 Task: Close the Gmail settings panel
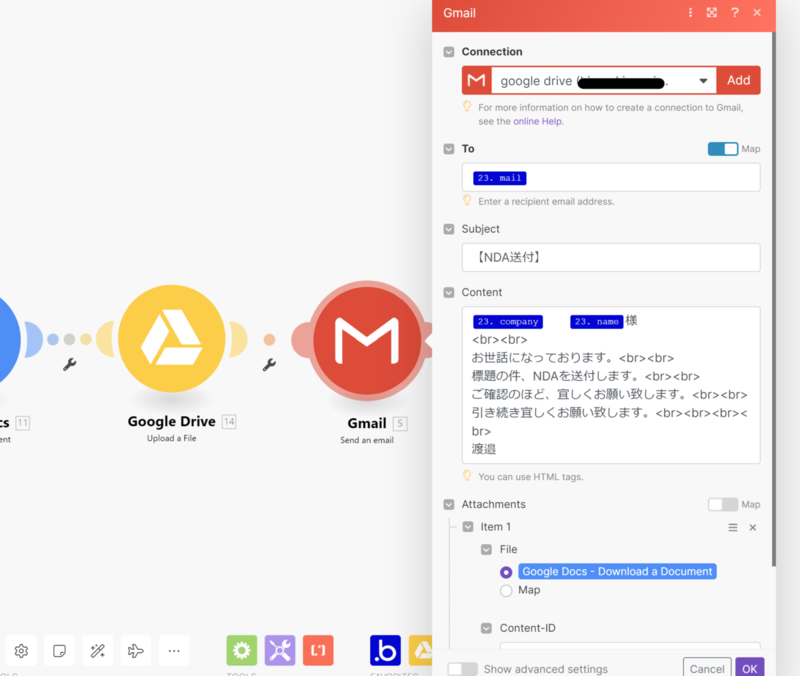757,13
